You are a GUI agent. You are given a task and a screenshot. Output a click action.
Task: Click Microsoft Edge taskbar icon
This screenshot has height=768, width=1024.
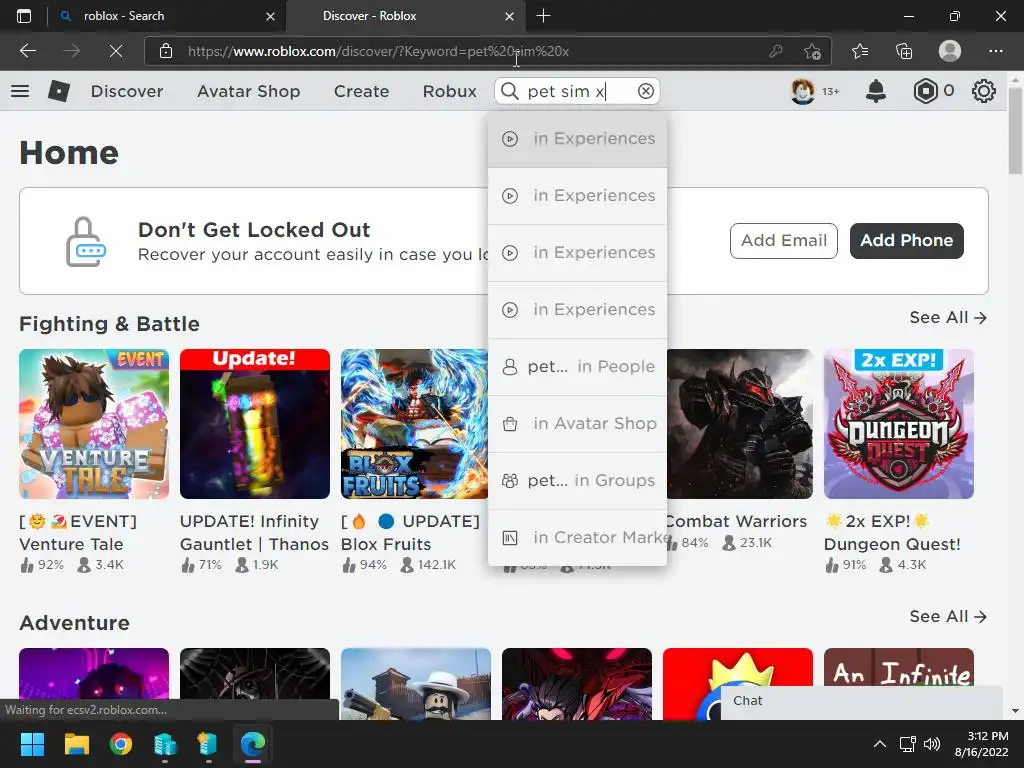(253, 744)
